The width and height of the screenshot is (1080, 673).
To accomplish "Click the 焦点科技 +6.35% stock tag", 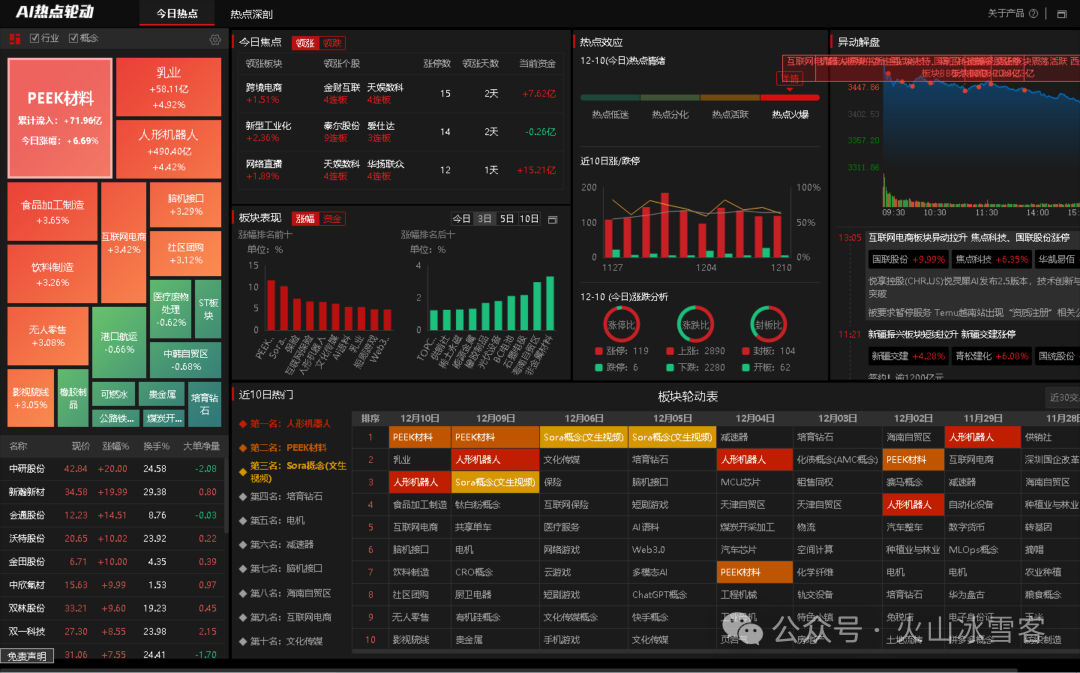I will point(992,260).
